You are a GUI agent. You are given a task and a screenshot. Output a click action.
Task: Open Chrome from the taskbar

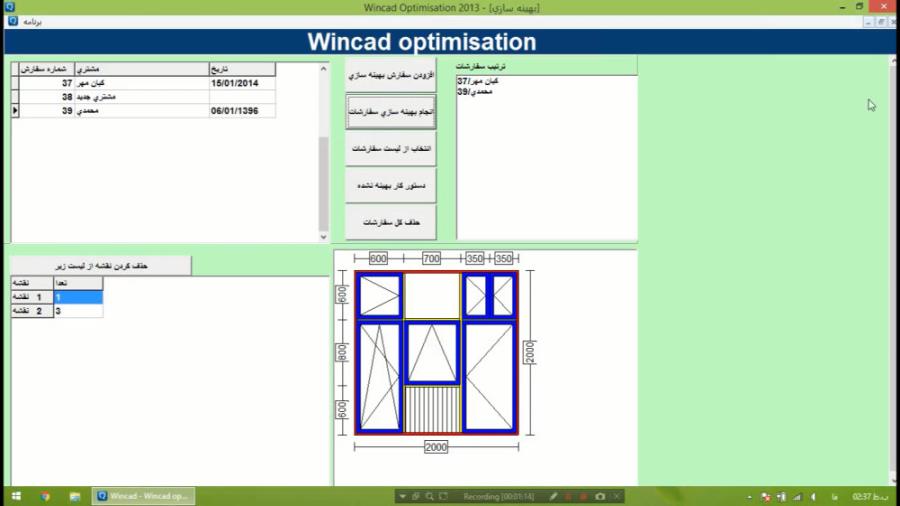coord(45,496)
